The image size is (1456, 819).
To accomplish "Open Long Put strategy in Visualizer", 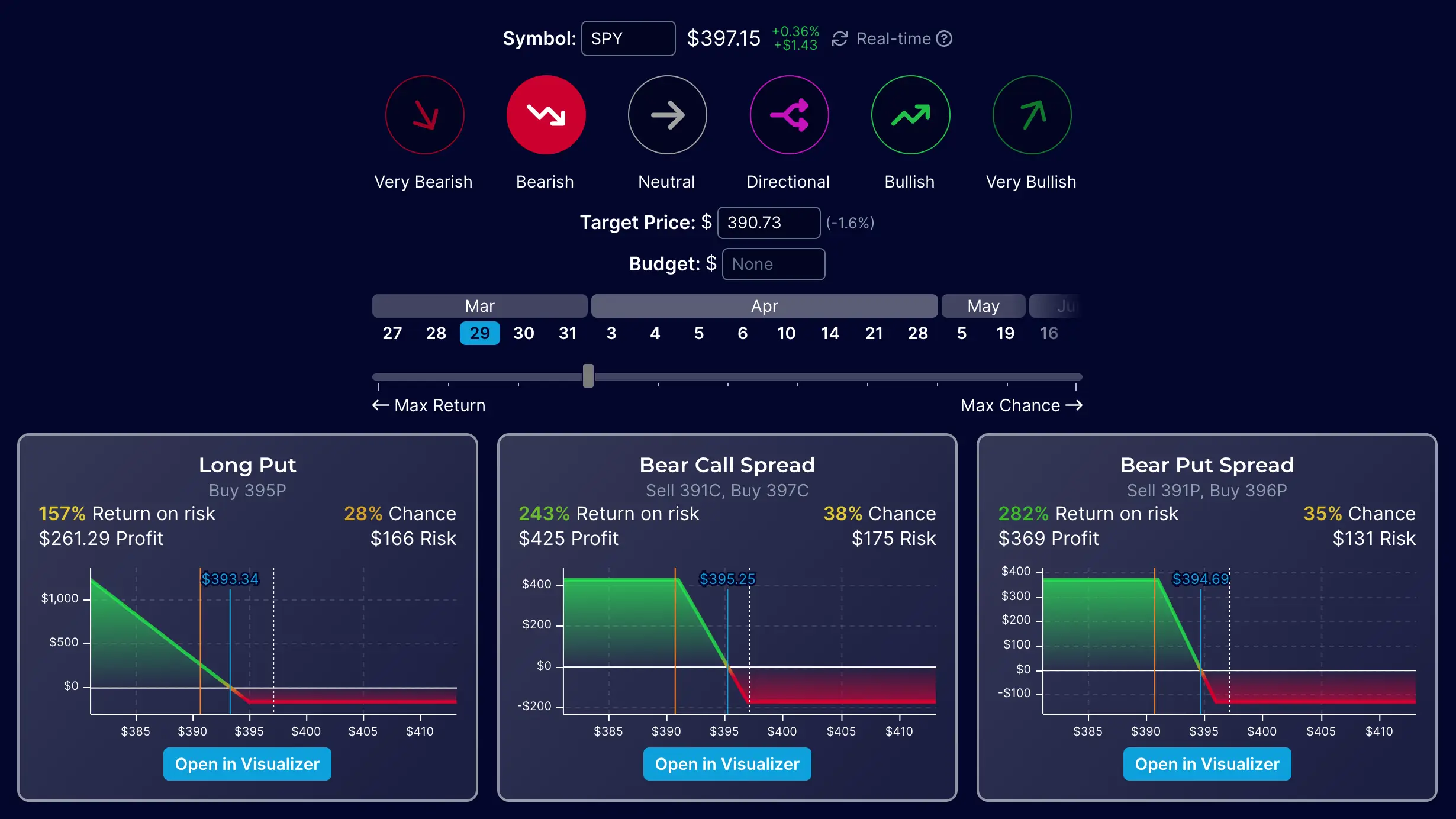I will (x=247, y=764).
